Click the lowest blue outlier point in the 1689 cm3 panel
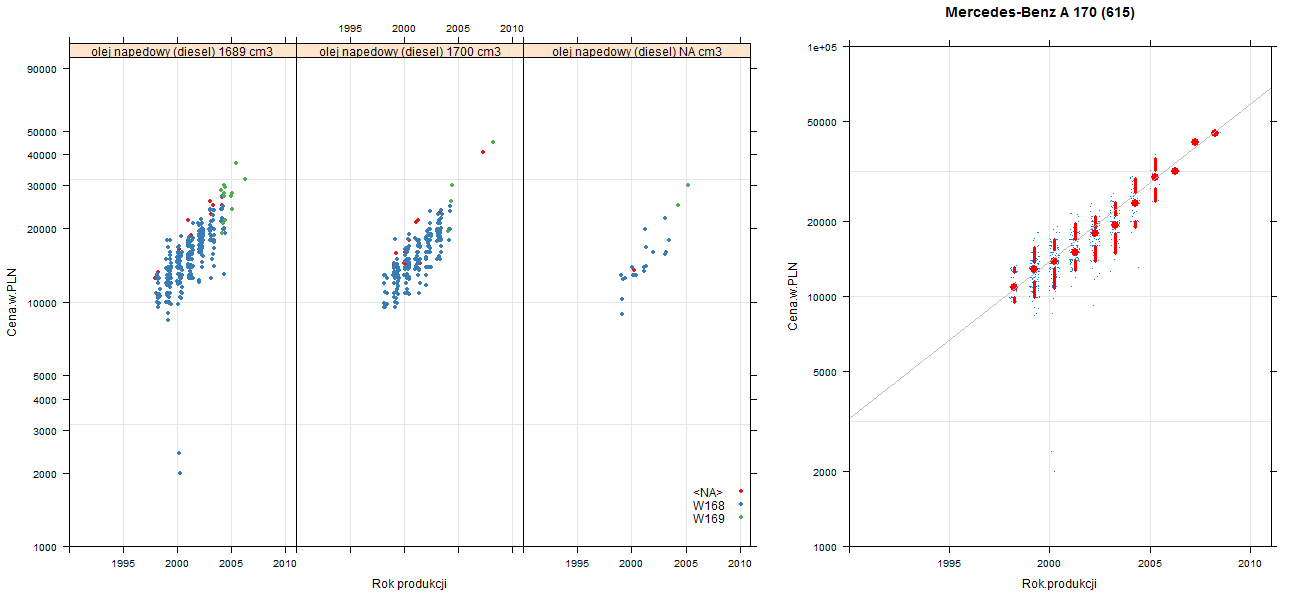This screenshot has height=600, width=1300. tap(180, 473)
